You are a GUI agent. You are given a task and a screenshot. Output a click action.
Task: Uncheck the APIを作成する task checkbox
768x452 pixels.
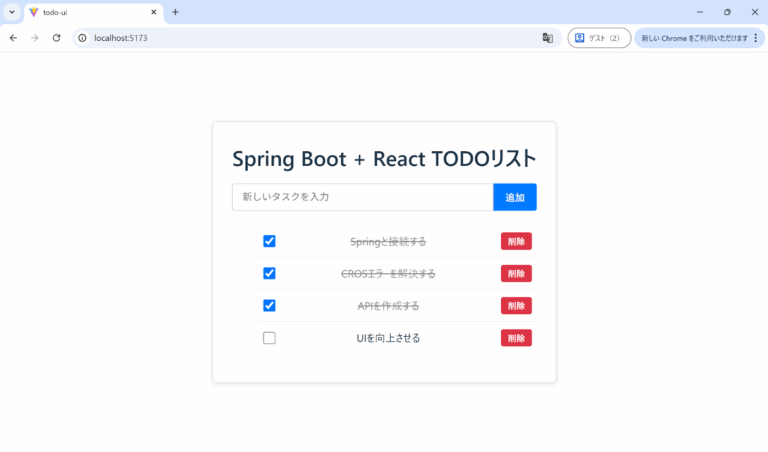(x=269, y=305)
